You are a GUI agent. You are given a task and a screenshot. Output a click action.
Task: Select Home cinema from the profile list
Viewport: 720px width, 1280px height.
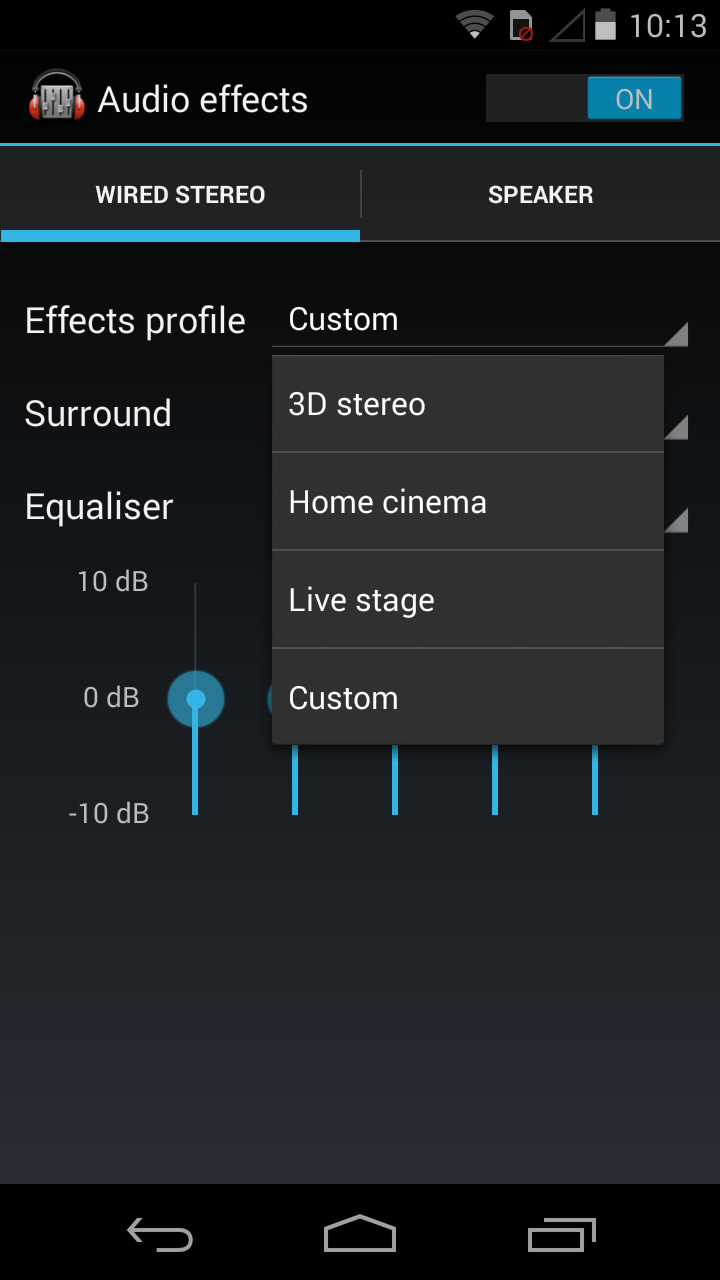tap(467, 502)
